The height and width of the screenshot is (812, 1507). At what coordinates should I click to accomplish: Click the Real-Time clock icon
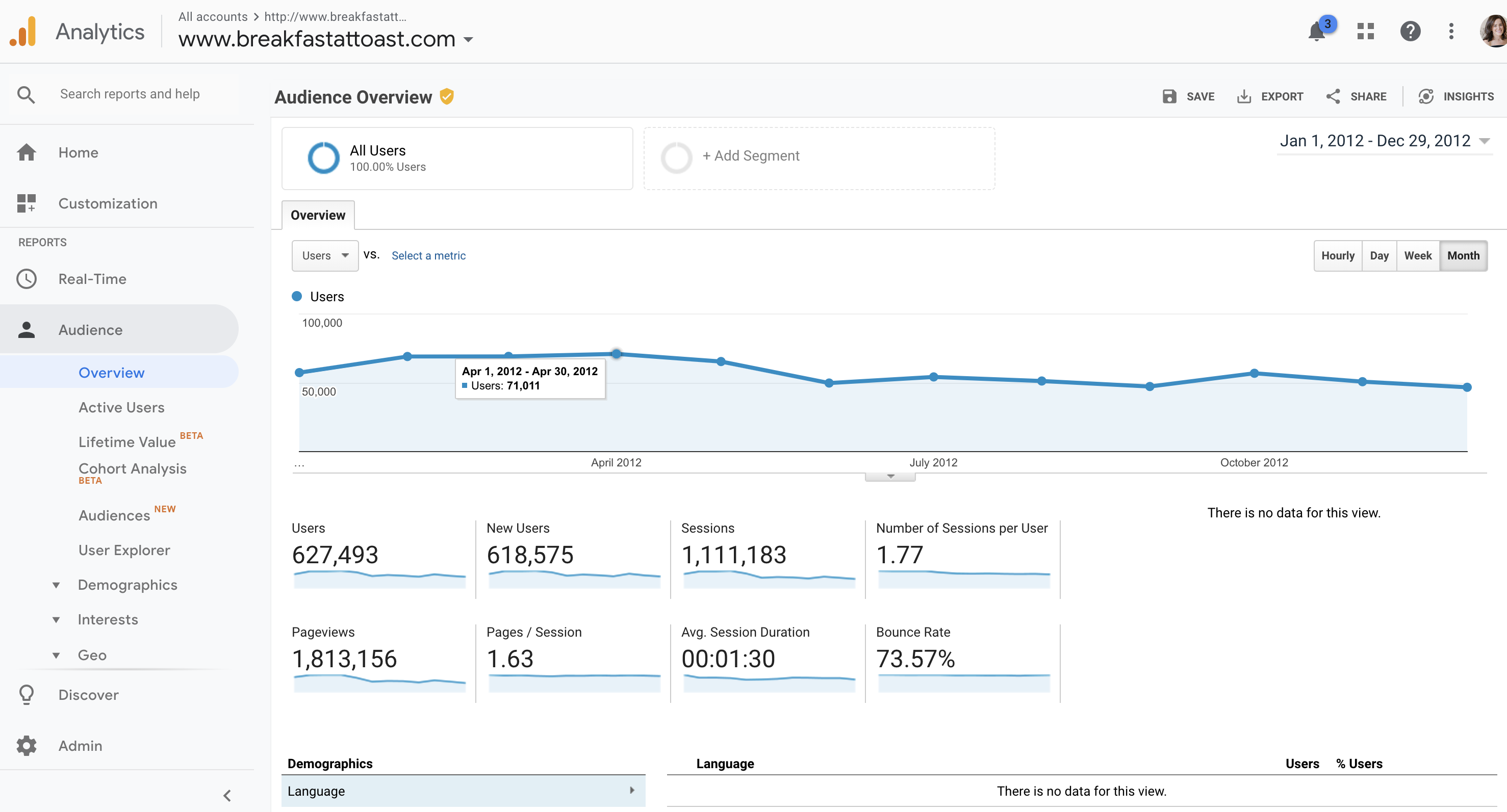click(27, 279)
